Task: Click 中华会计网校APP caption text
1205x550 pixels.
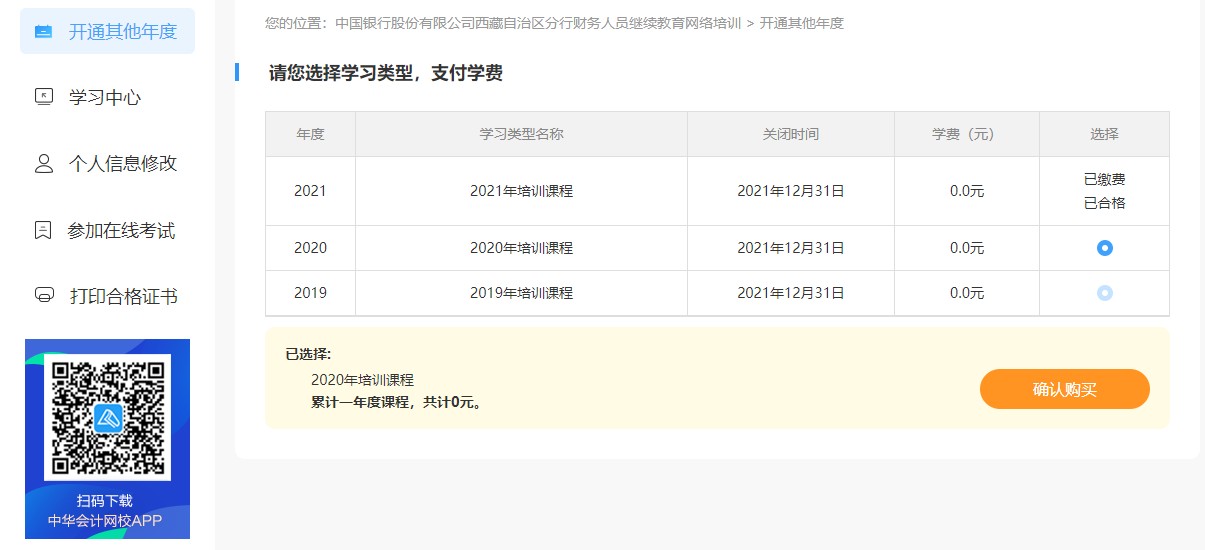Action: click(105, 521)
